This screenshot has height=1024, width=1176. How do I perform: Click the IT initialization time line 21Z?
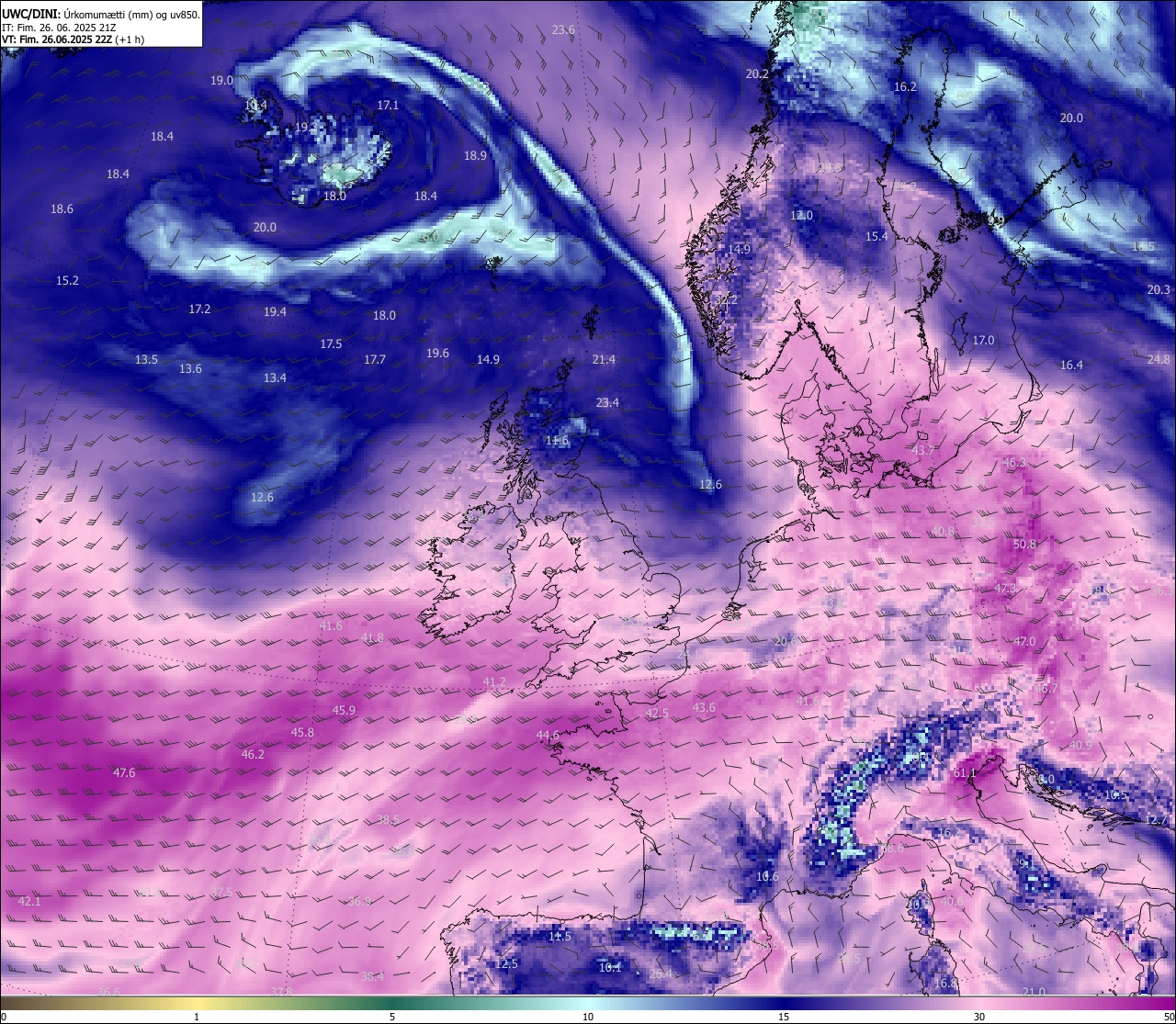click(59, 28)
